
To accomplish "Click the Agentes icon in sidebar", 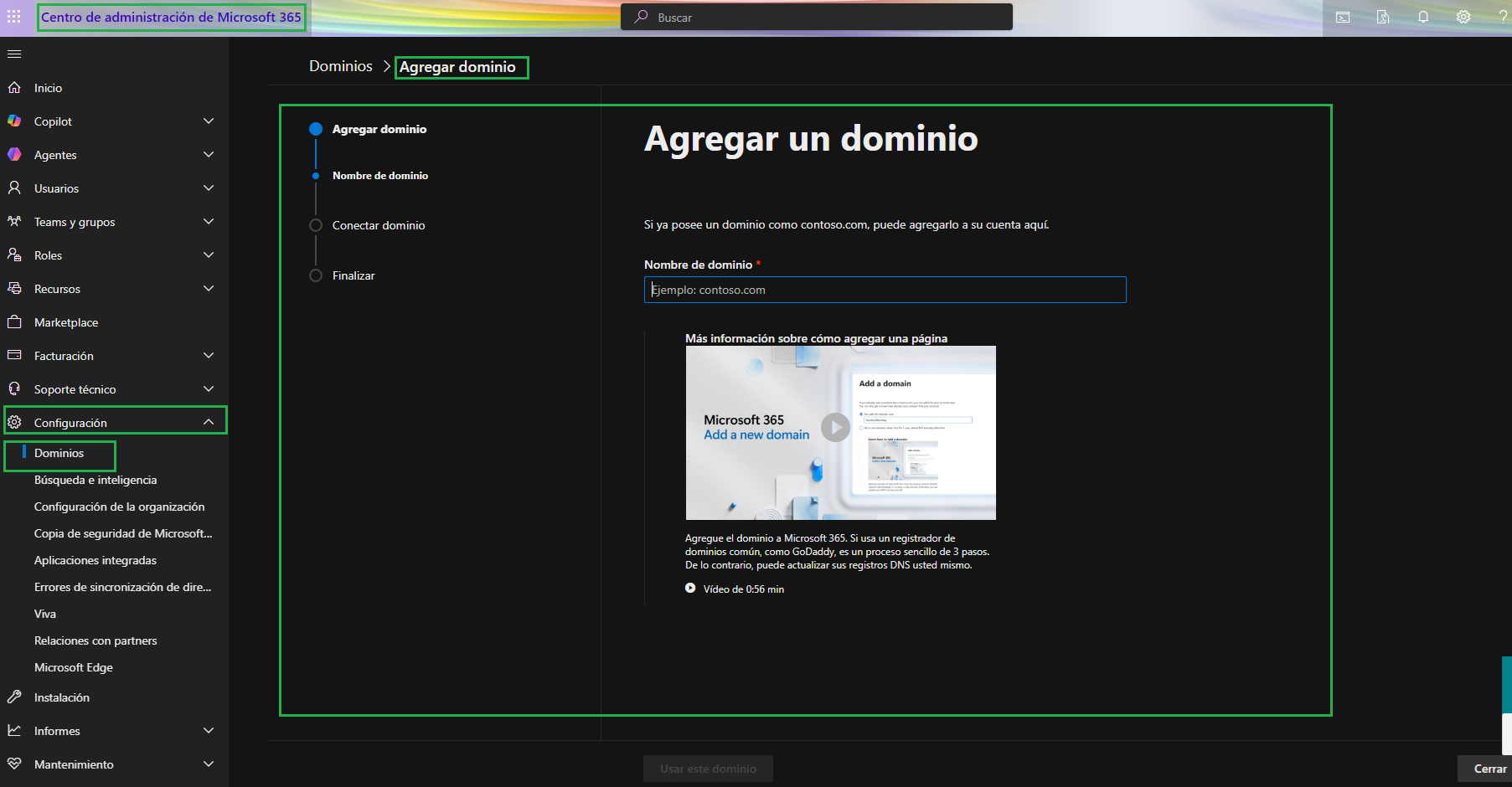I will coord(14,155).
